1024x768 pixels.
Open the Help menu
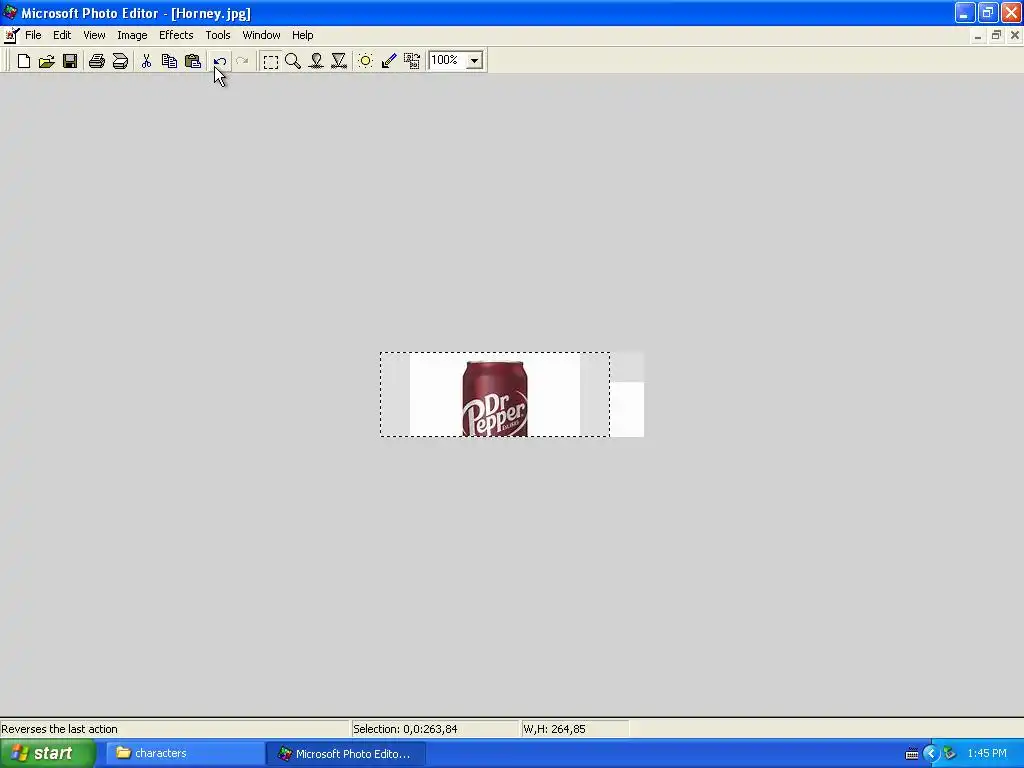pyautogui.click(x=302, y=35)
